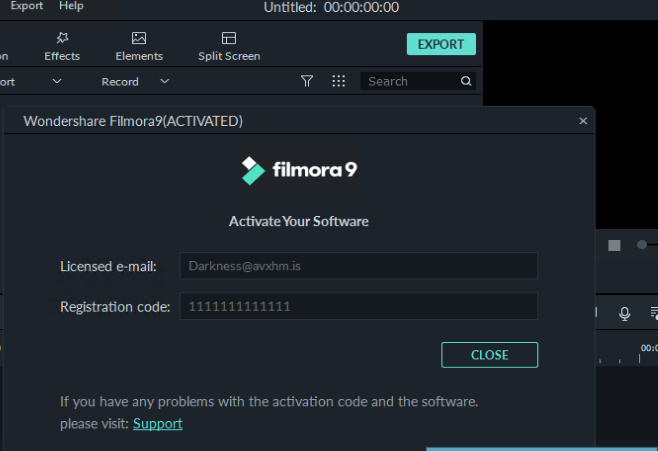This screenshot has width=658, height=451.
Task: Click the audio mixer icon beside microphone
Action: click(x=654, y=313)
